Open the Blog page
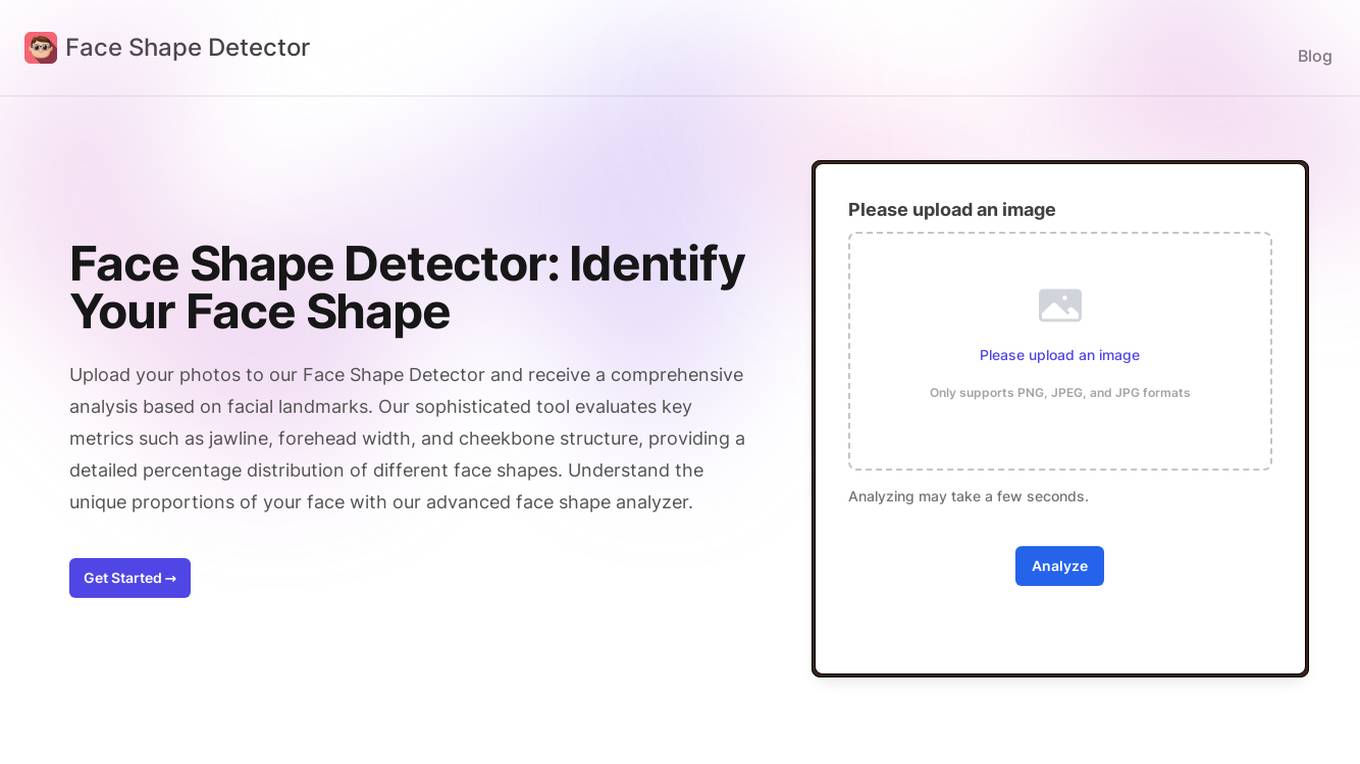 click(1314, 56)
